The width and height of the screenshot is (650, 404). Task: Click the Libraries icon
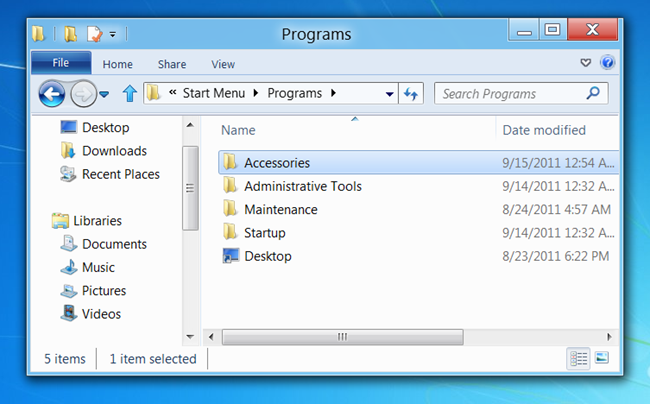(61, 220)
